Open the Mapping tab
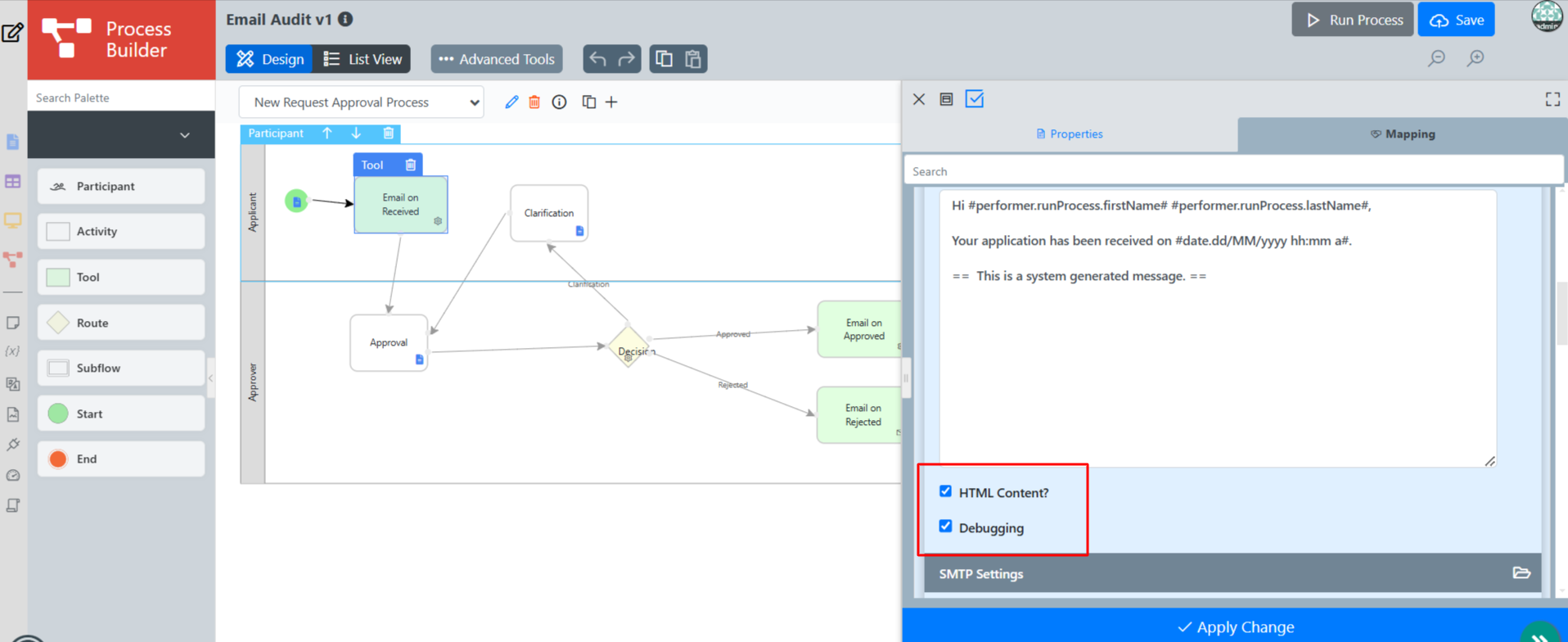Screen dimensions: 1568x642 pos(1402,134)
